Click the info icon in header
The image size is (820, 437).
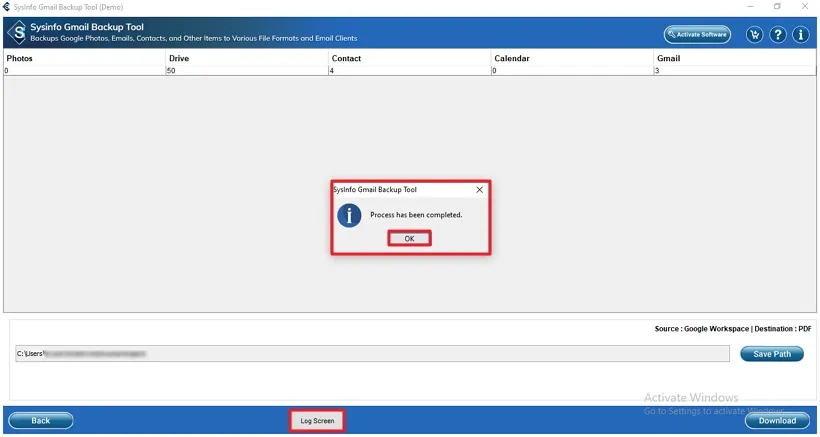click(801, 35)
